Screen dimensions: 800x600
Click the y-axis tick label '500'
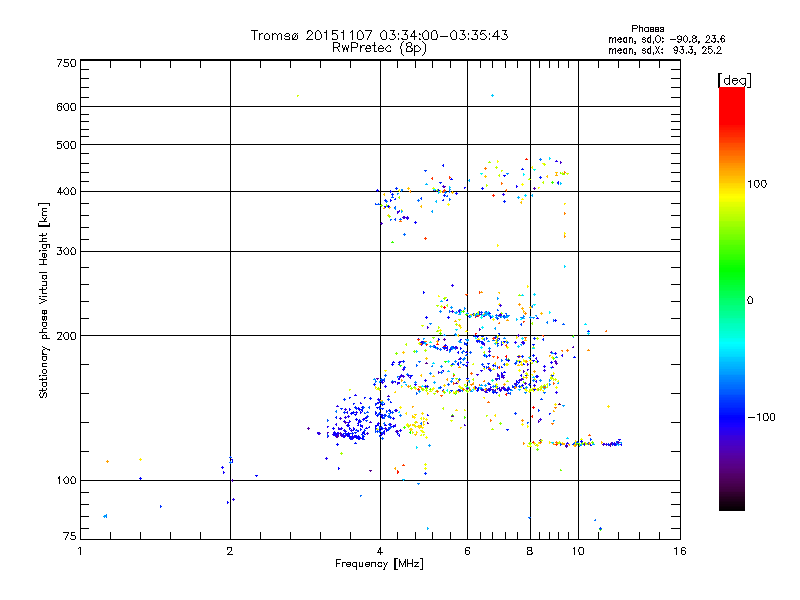(67, 145)
